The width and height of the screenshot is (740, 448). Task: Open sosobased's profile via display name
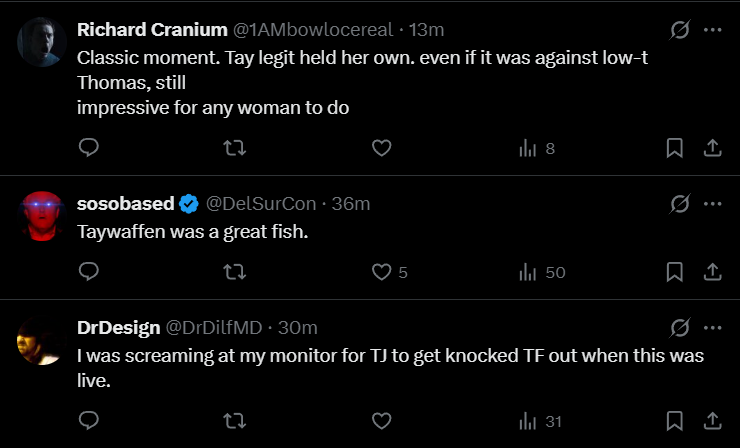click(125, 204)
